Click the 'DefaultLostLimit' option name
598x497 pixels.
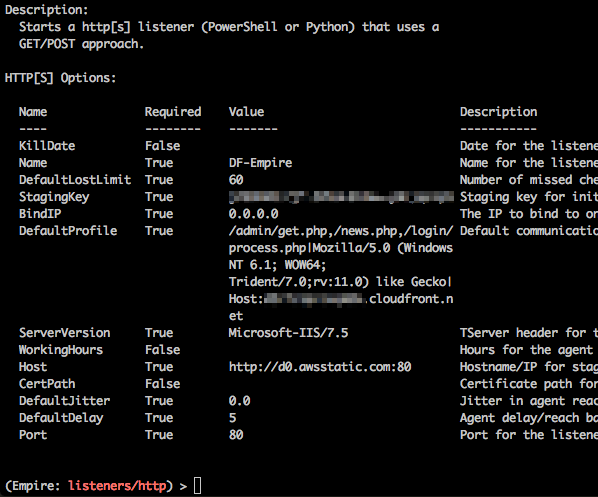pyautogui.click(x=75, y=180)
